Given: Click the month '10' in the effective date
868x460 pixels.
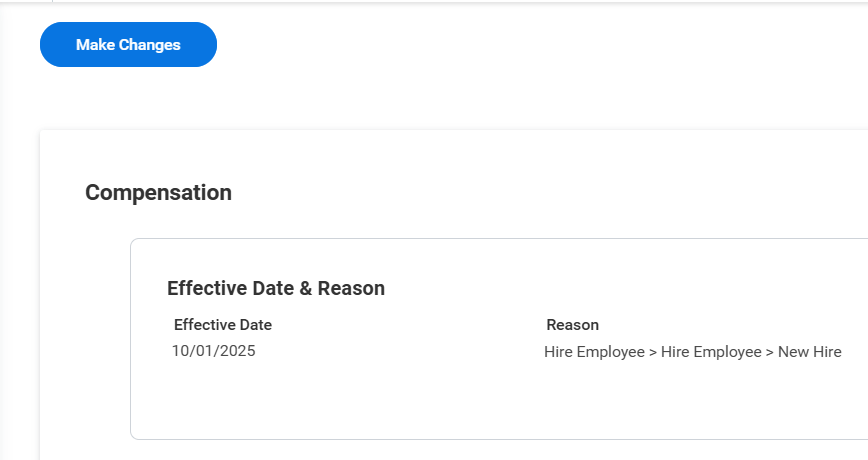Looking at the screenshot, I should (x=180, y=351).
